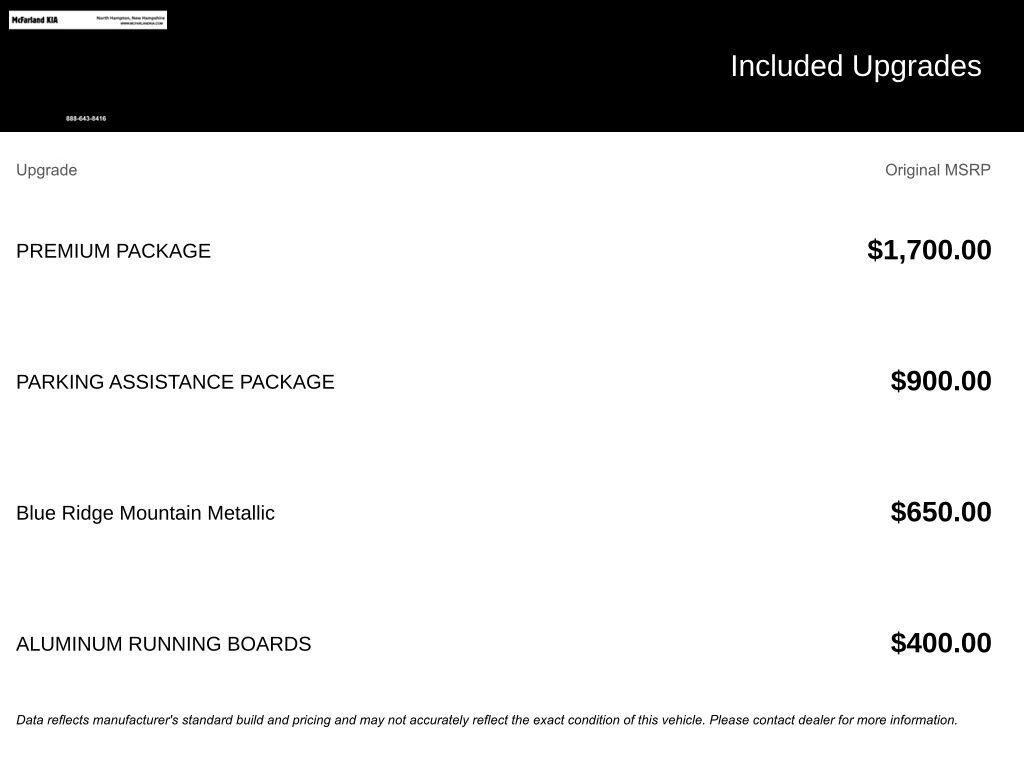Click the McFarland KIA logo banner

click(88, 20)
